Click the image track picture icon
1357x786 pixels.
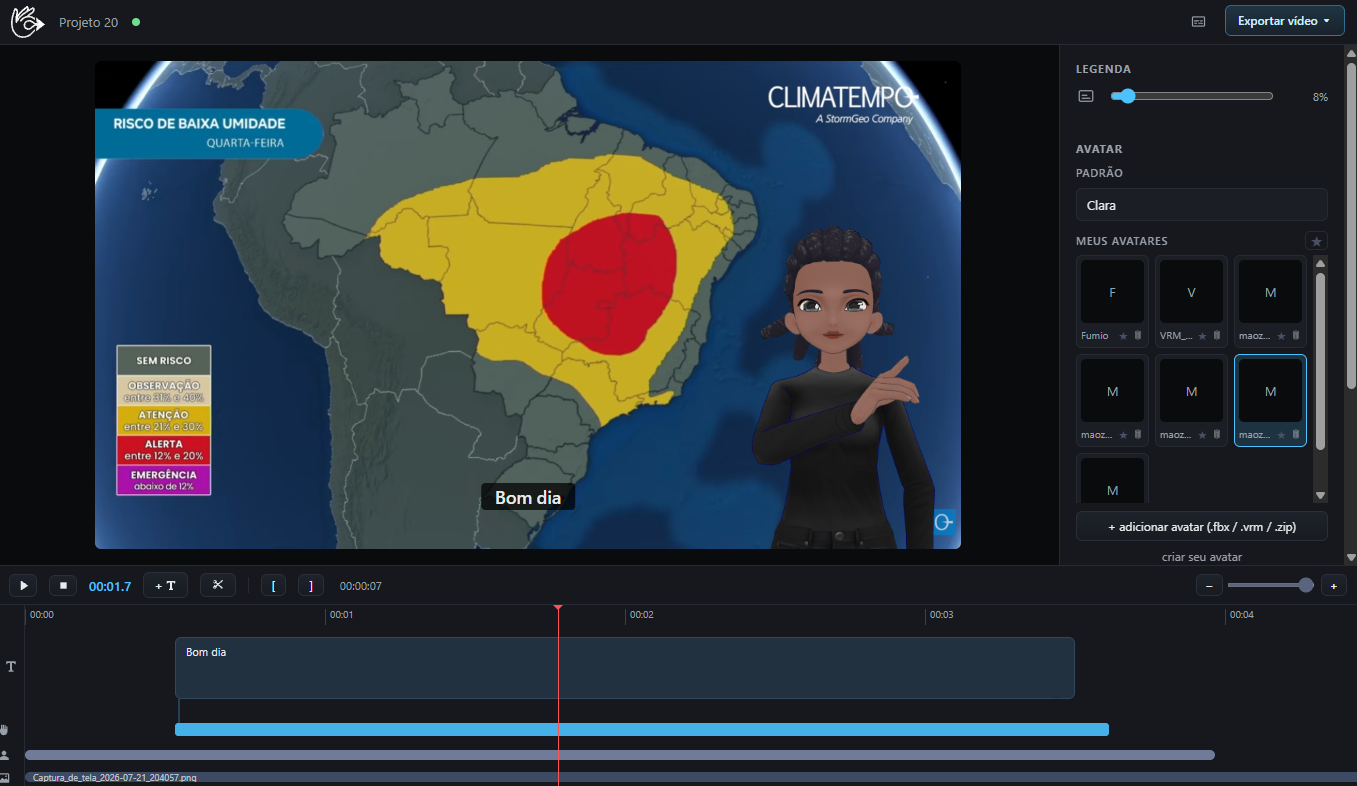pos(4,777)
